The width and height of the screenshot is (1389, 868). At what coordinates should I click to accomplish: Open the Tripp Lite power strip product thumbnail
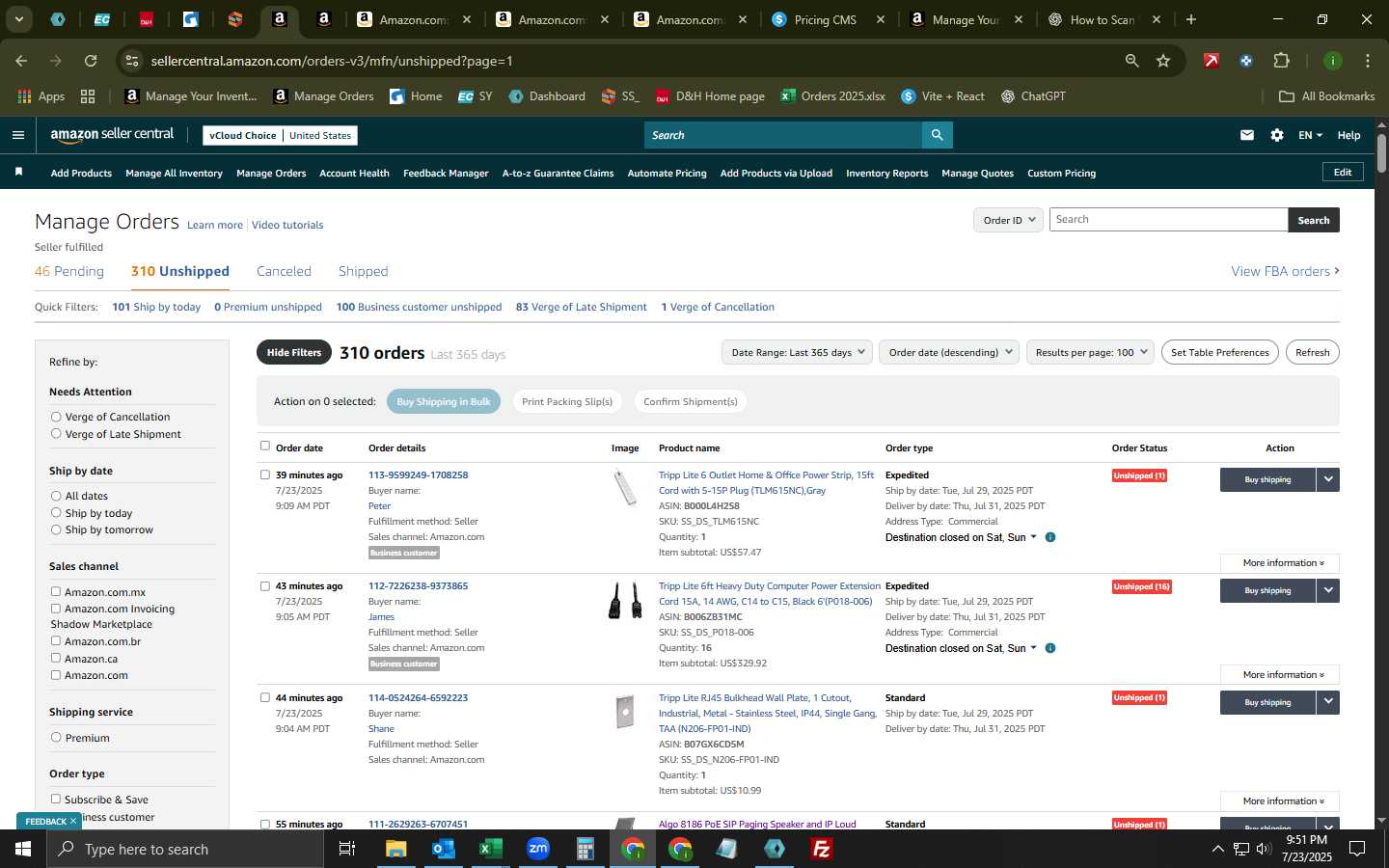(625, 487)
